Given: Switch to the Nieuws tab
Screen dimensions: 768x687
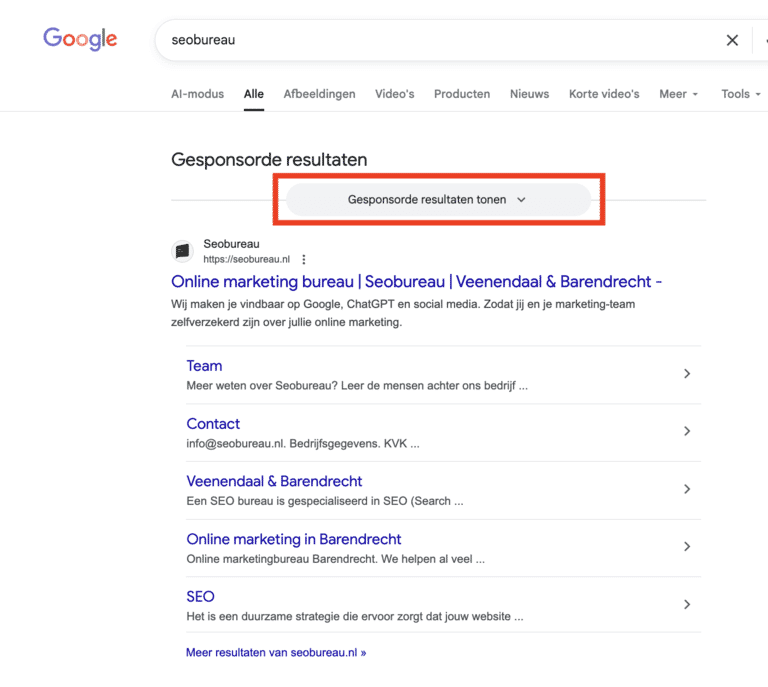Looking at the screenshot, I should 529,94.
